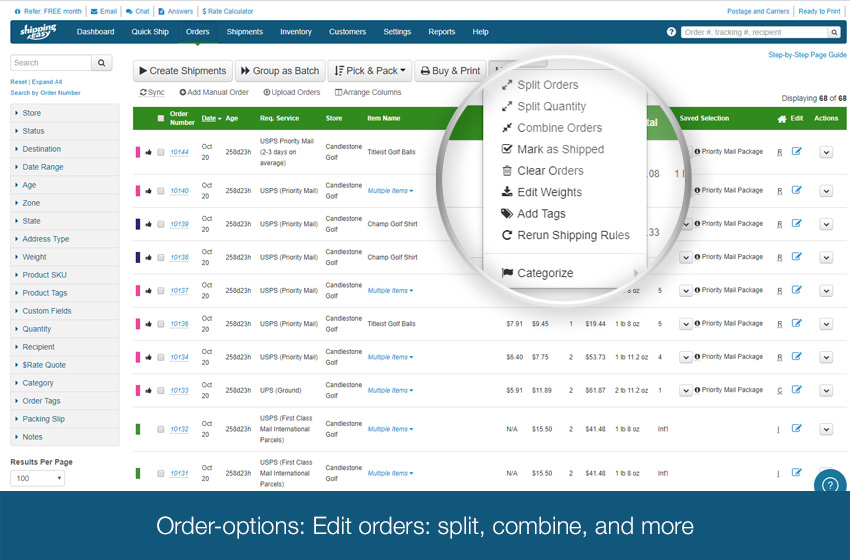This screenshot has width=850, height=560.
Task: Open Actions dropdown for order 10144
Action: pyautogui.click(x=826, y=152)
